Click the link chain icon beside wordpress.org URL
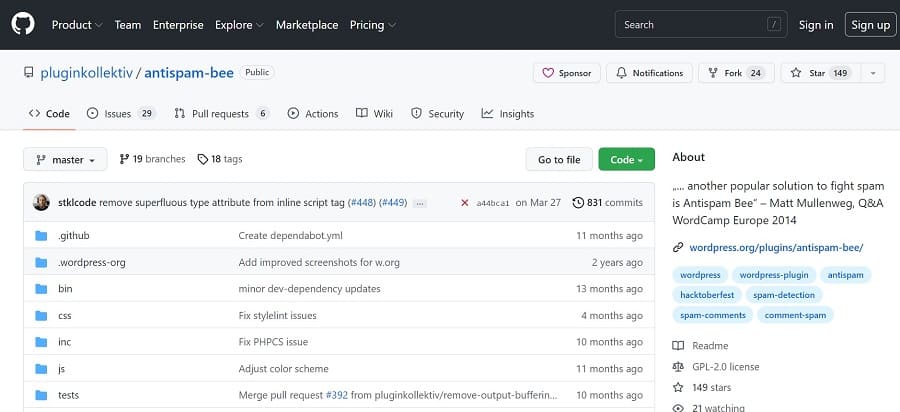 tap(678, 248)
